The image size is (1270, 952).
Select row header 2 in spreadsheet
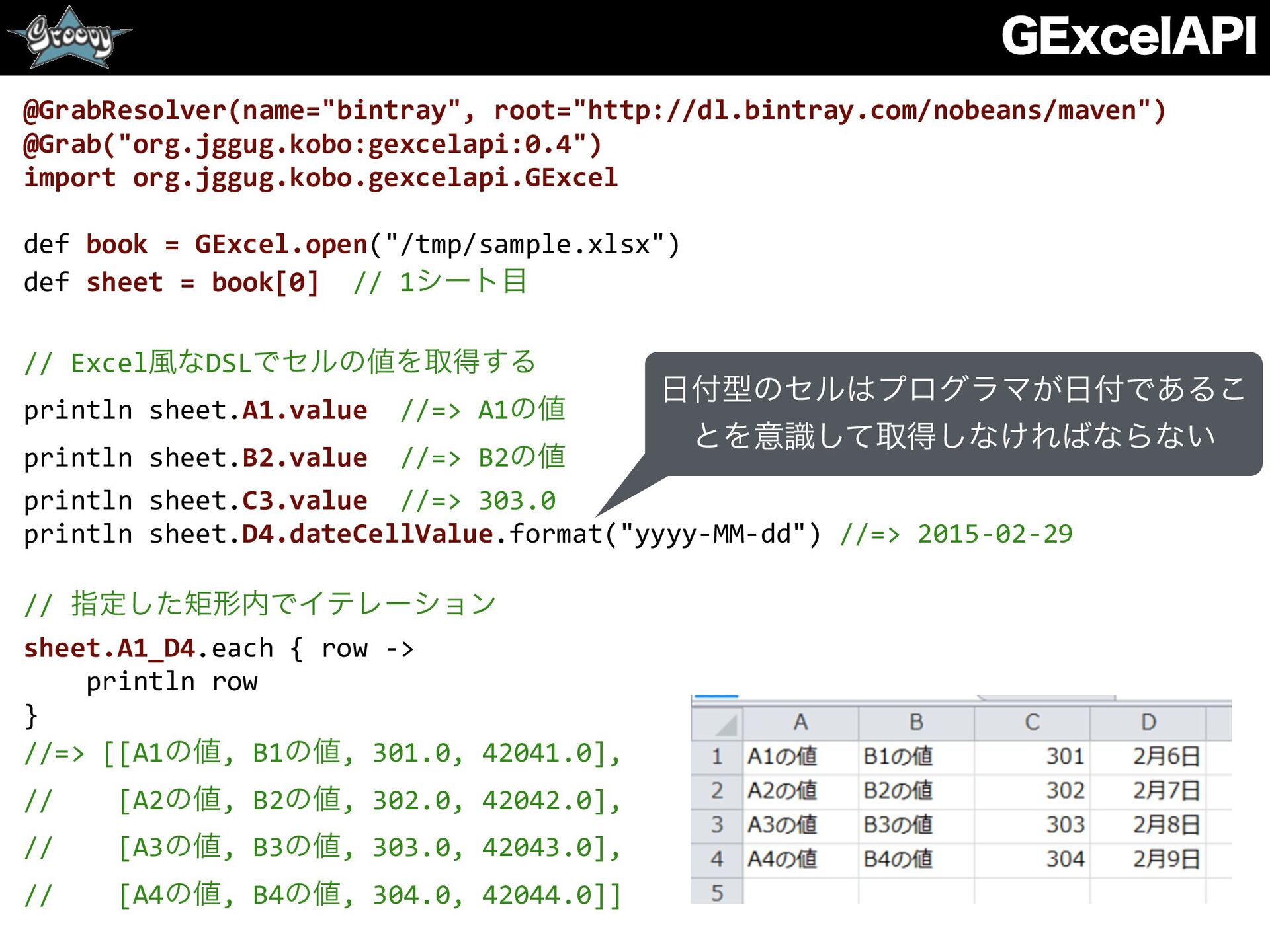(x=717, y=791)
